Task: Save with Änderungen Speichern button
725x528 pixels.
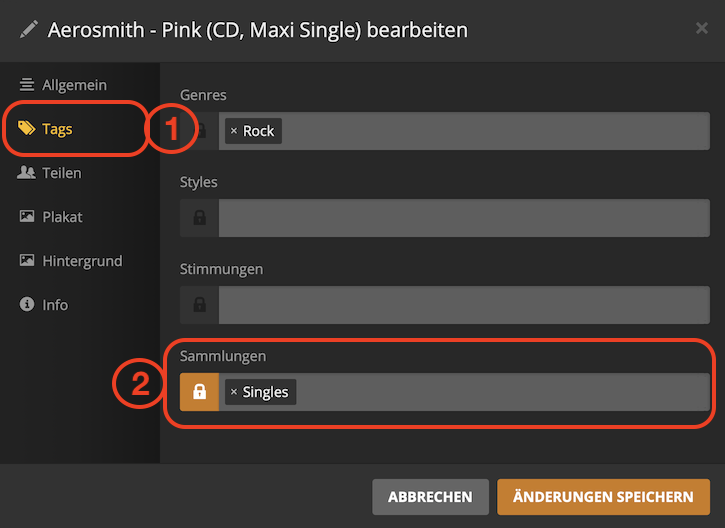Action: point(603,496)
